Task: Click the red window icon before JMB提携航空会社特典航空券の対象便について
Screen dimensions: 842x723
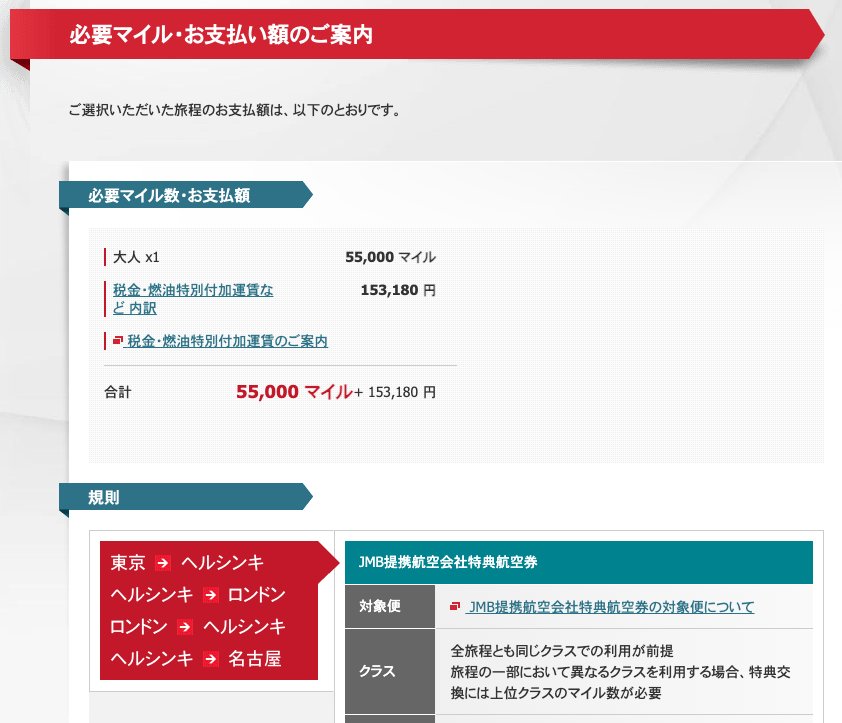Action: pyautogui.click(x=455, y=606)
